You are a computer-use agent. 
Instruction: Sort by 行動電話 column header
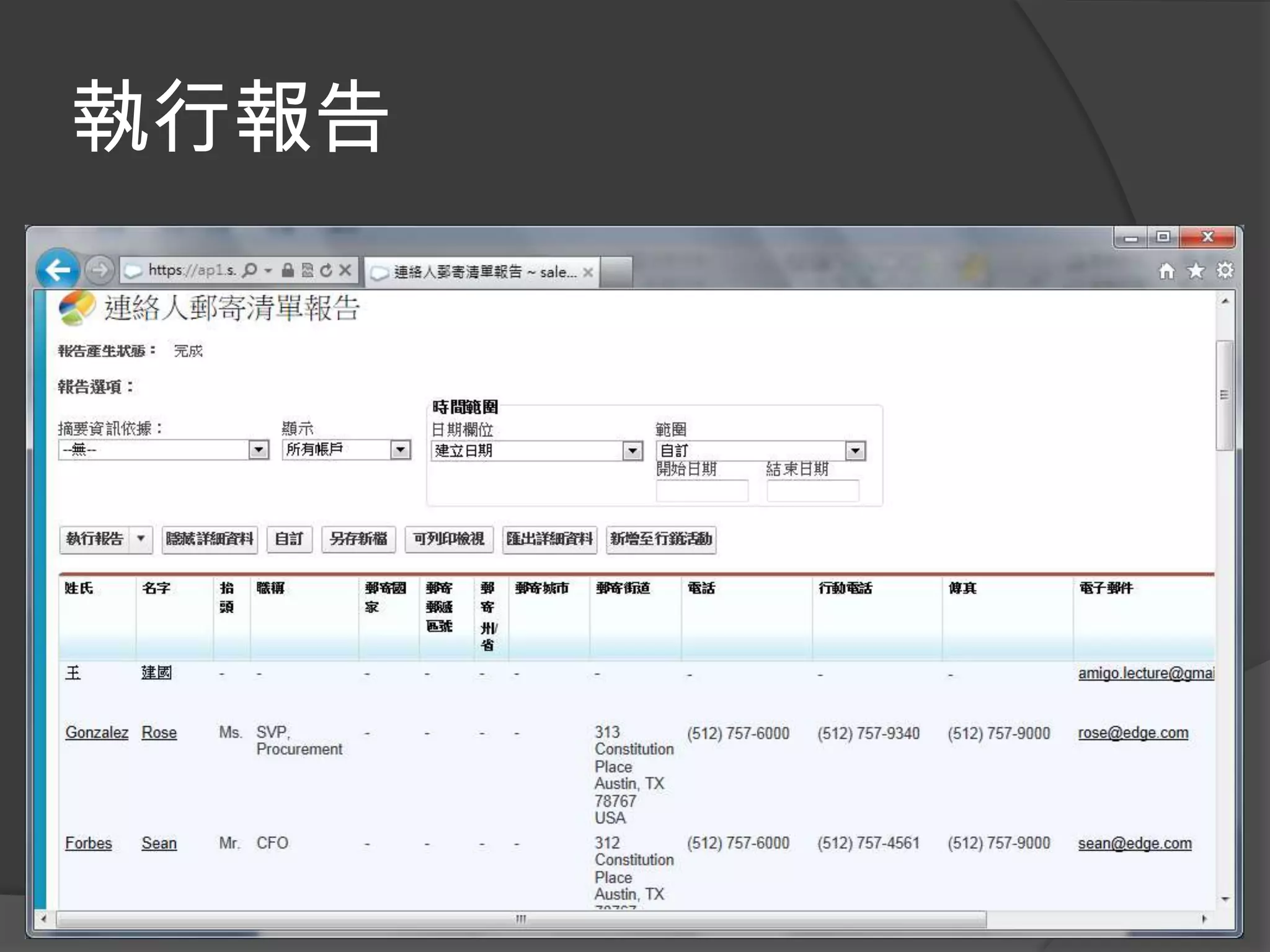coord(845,588)
